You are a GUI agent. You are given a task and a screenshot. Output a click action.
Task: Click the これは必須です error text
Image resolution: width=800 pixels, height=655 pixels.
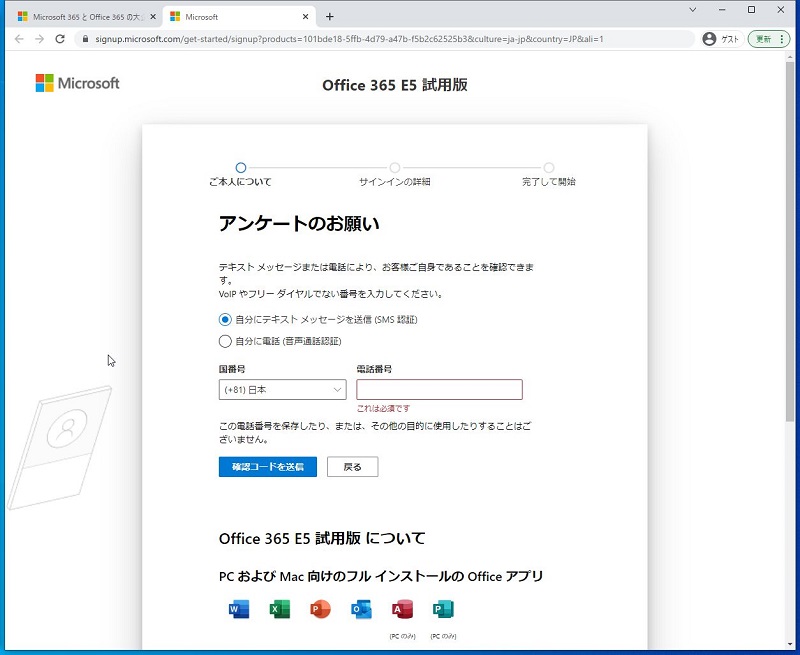pos(383,408)
